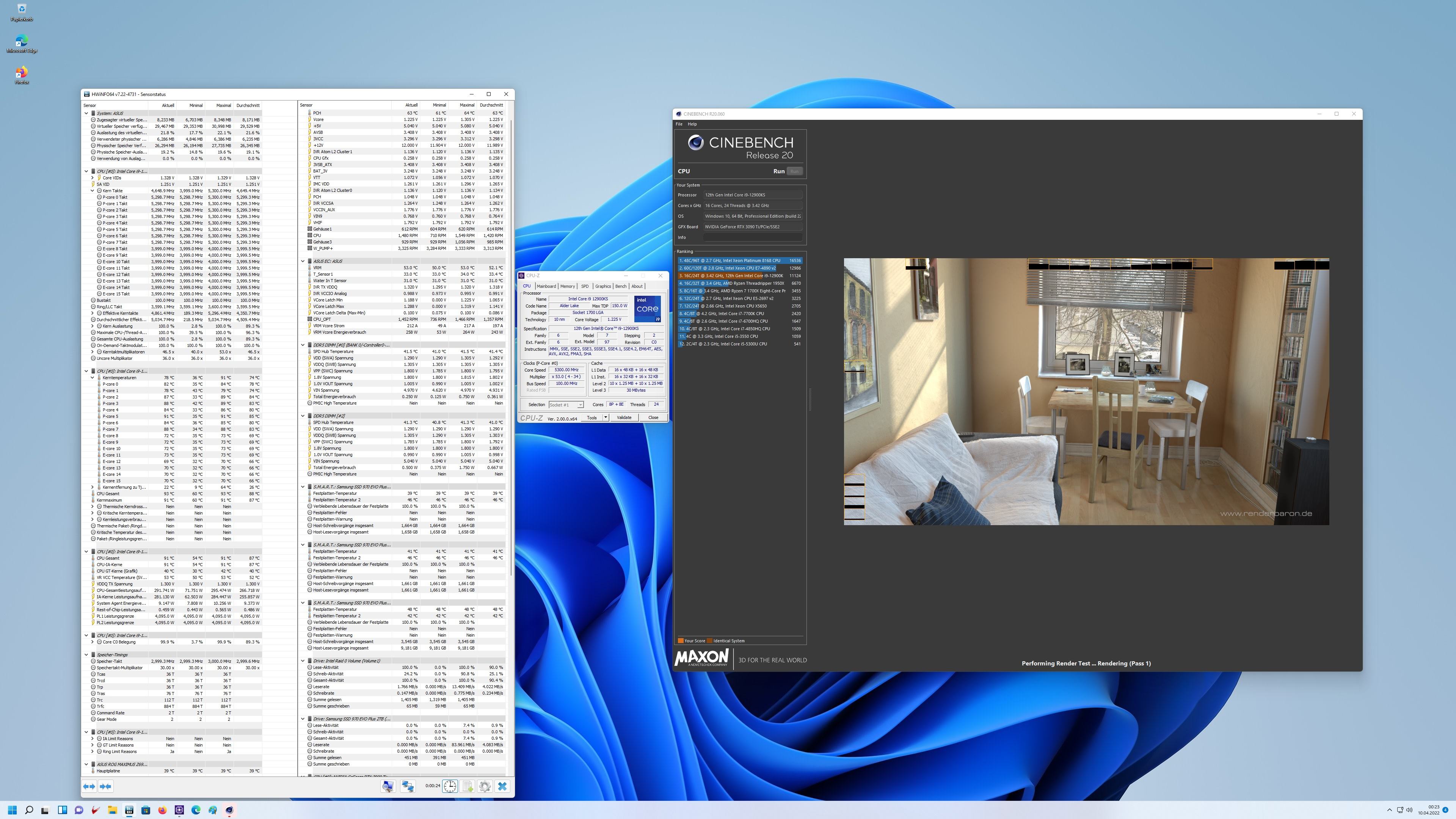Collapse ASUS EC: ASUS group

point(303,261)
